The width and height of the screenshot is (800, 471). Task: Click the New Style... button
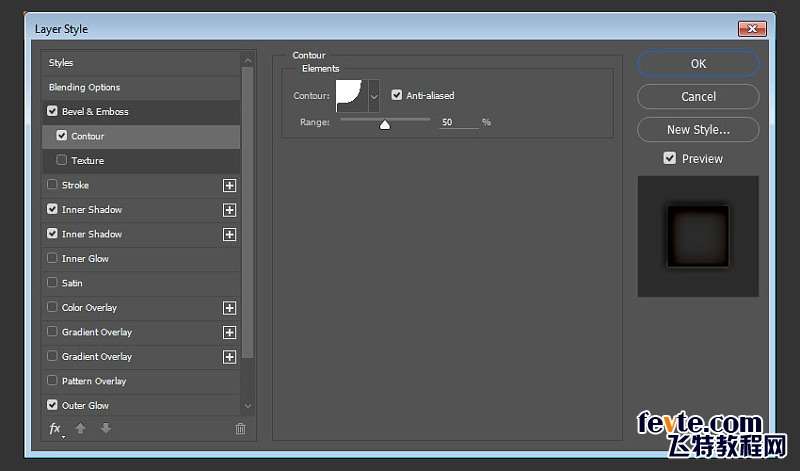point(698,130)
